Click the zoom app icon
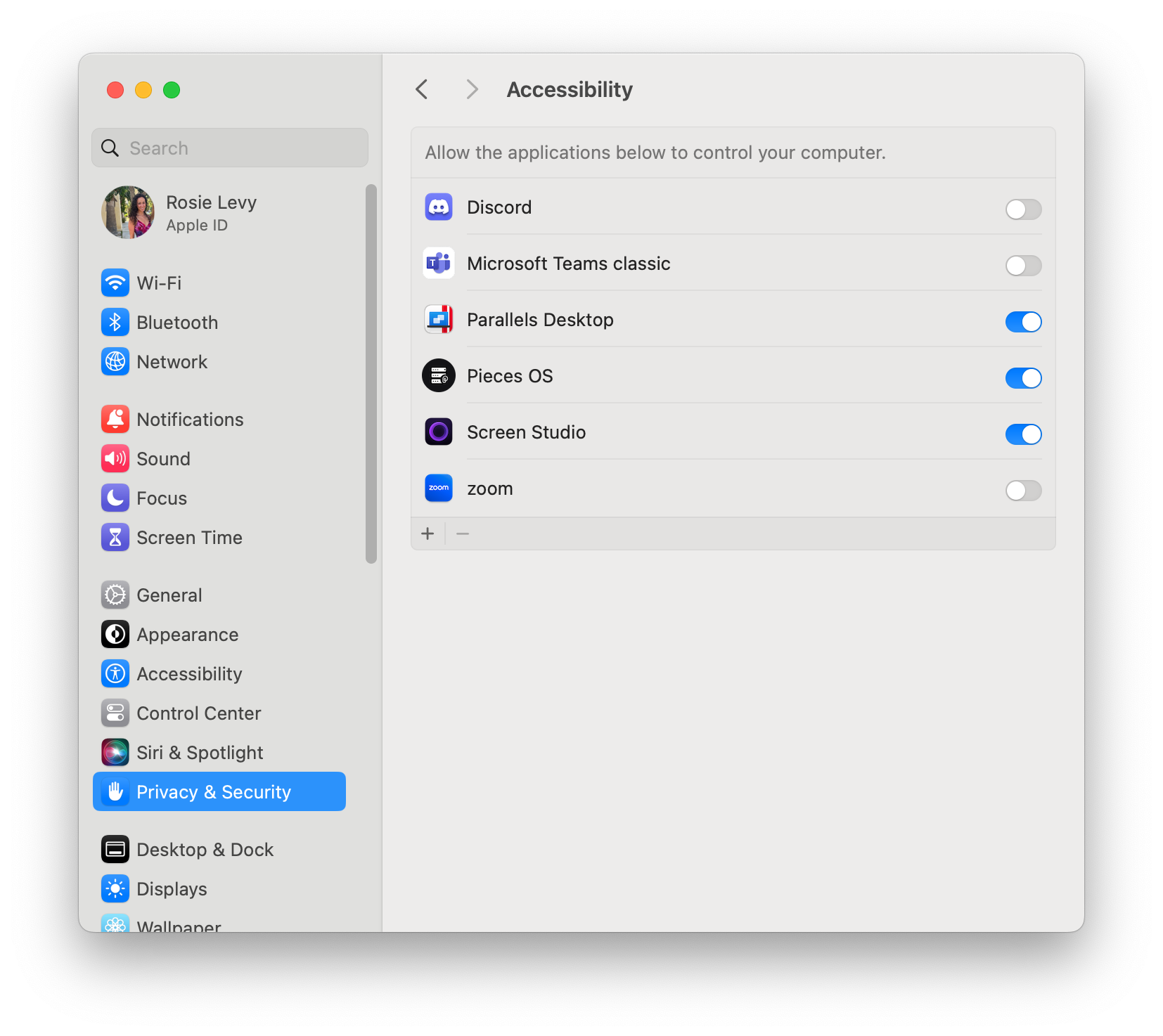This screenshot has height=1036, width=1163. tap(439, 488)
